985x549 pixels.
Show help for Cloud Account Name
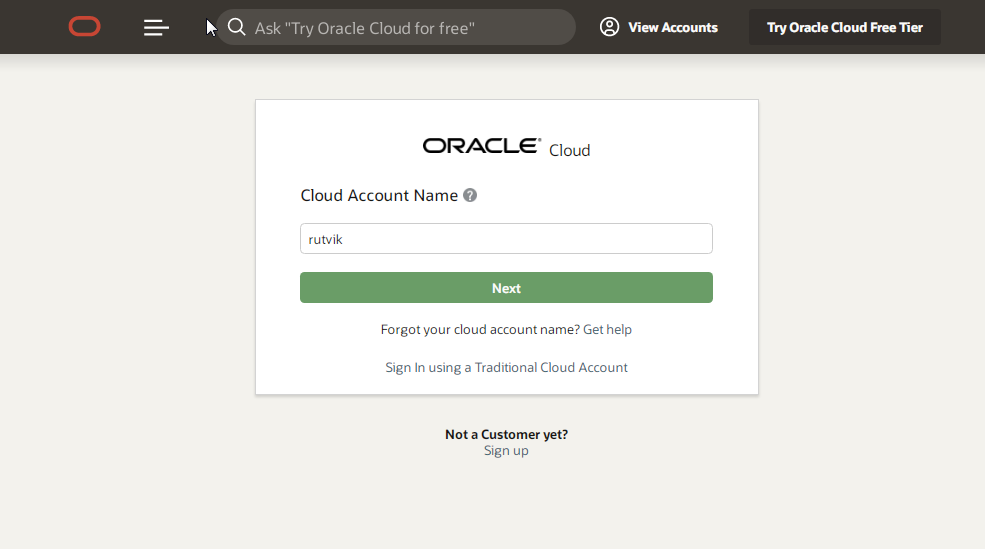pos(470,195)
